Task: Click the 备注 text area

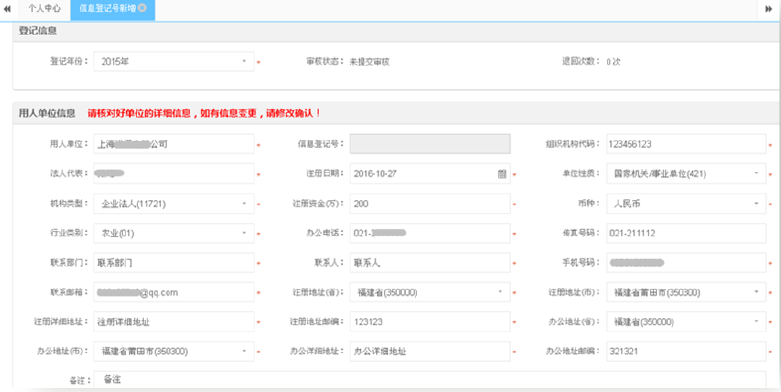Action: [x=430, y=380]
